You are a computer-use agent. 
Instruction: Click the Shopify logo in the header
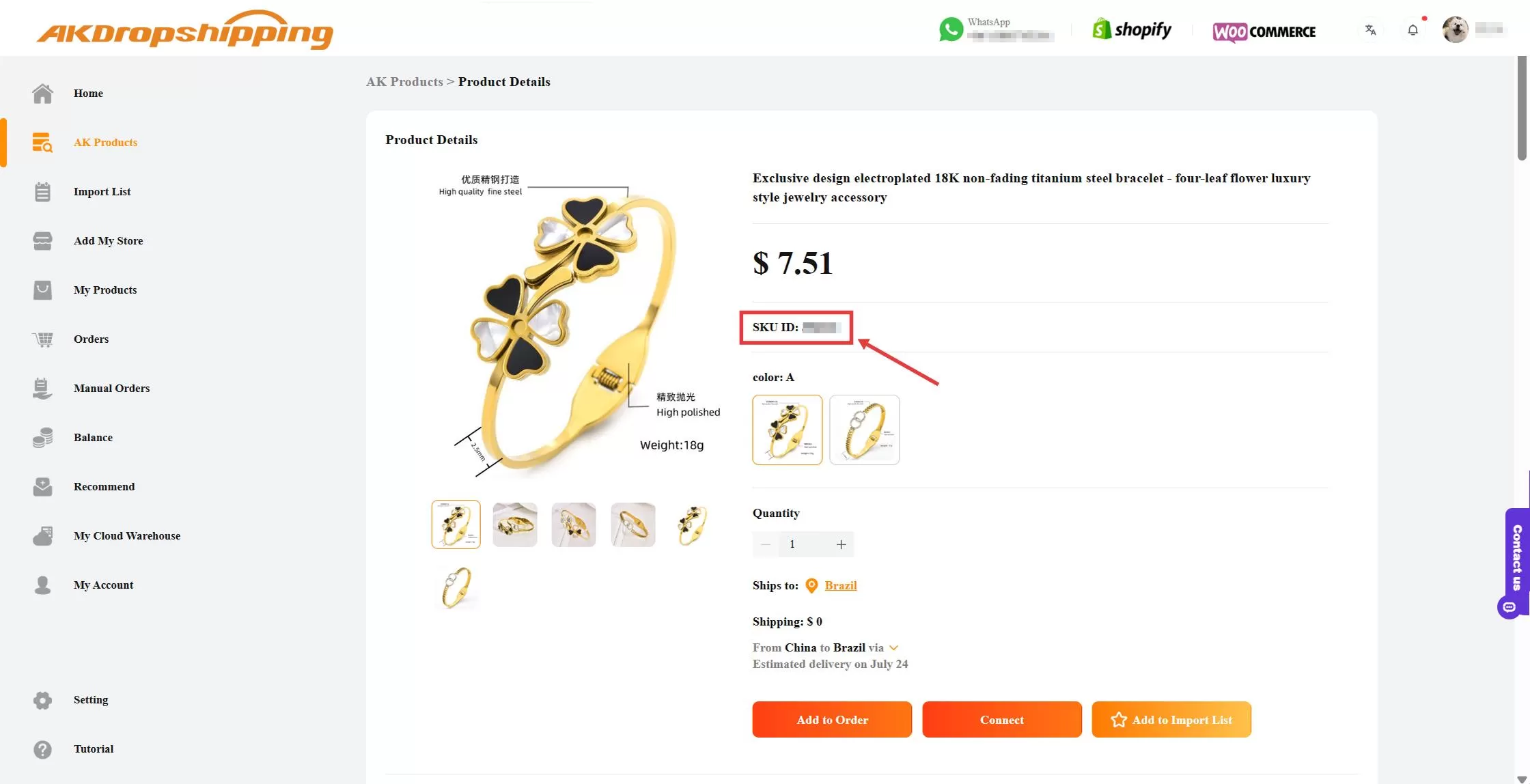click(x=1130, y=29)
